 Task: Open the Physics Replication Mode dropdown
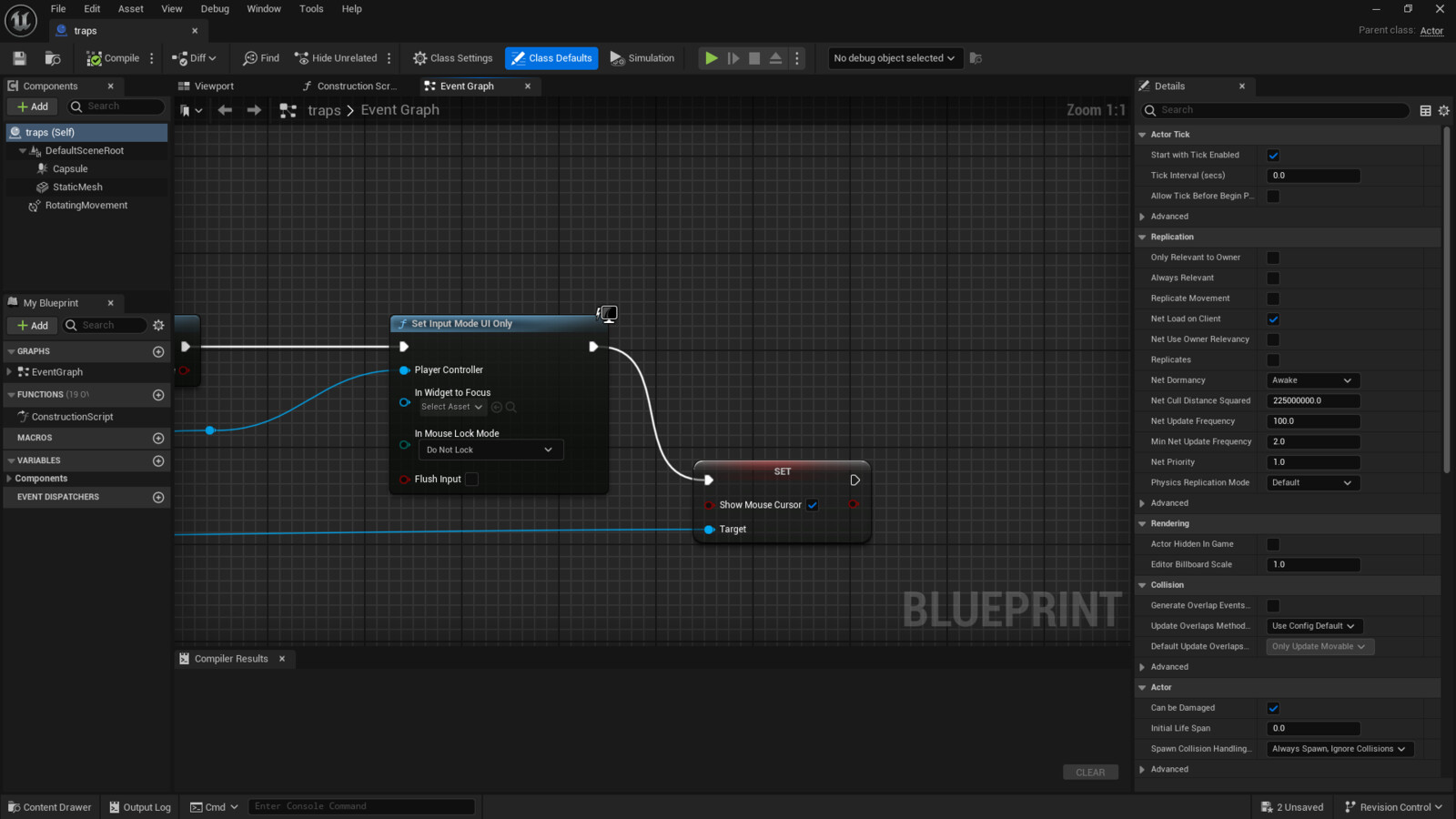pos(1312,483)
